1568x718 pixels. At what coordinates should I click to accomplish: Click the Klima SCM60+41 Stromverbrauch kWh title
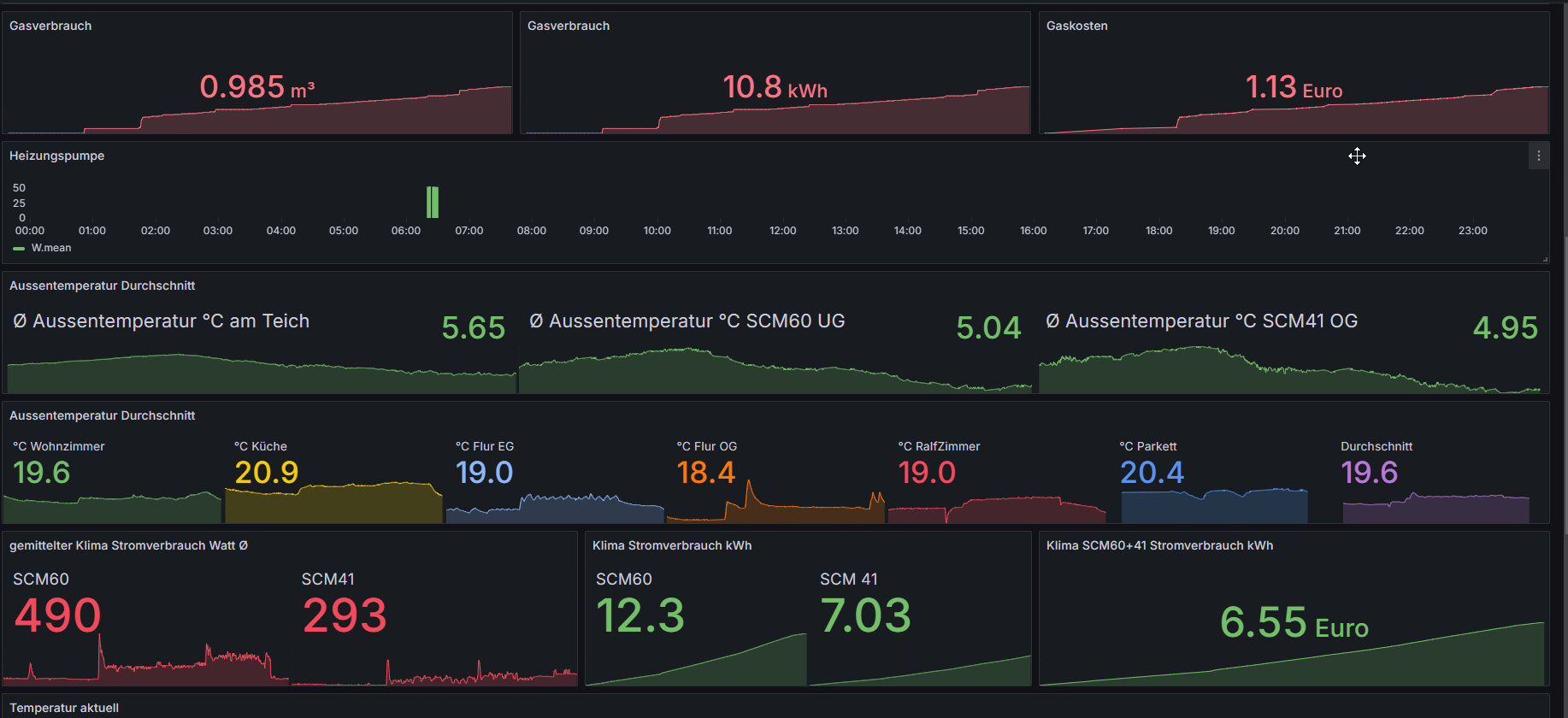(x=1159, y=545)
